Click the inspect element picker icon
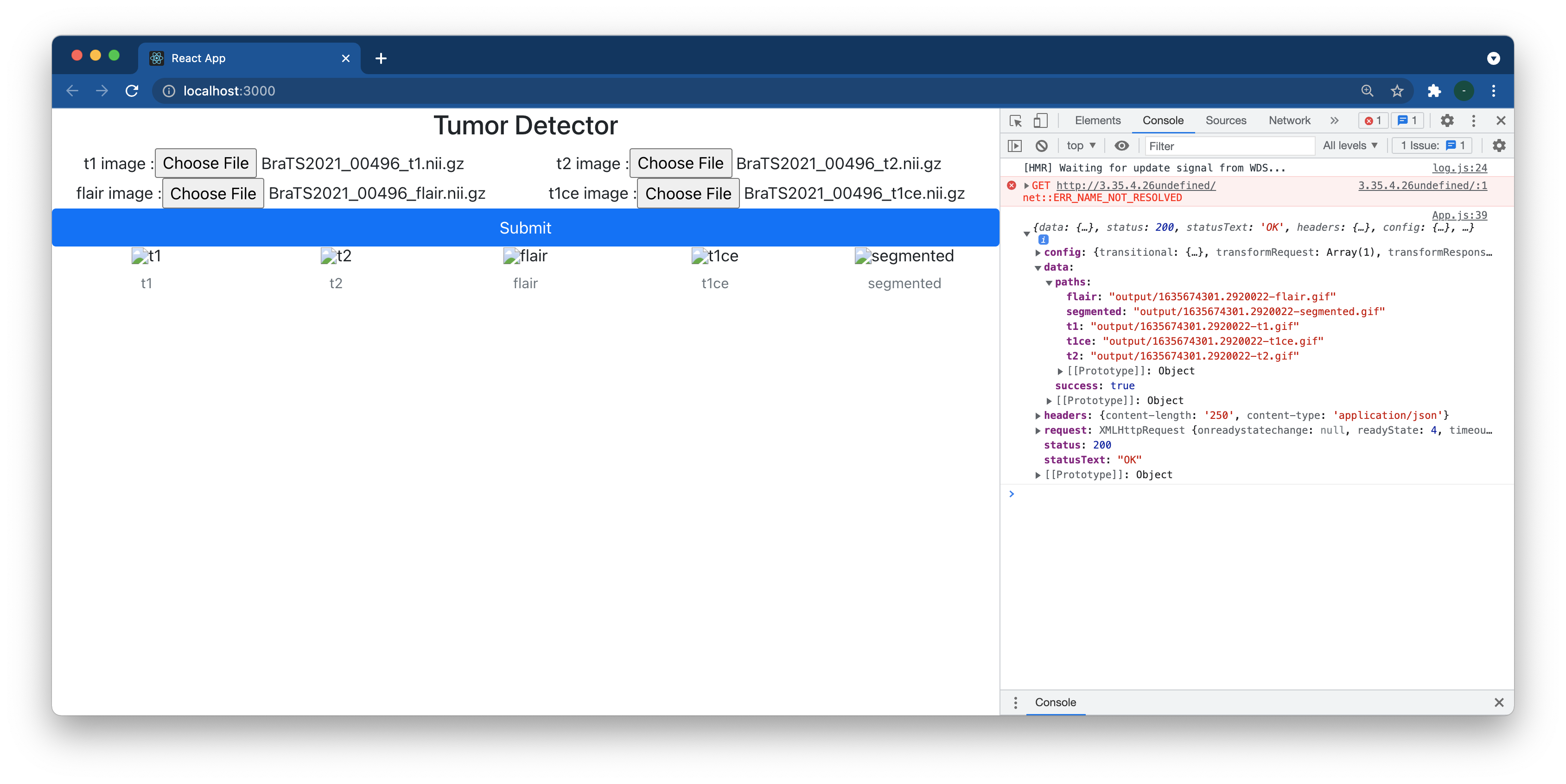This screenshot has height=784, width=1566. 1015,120
